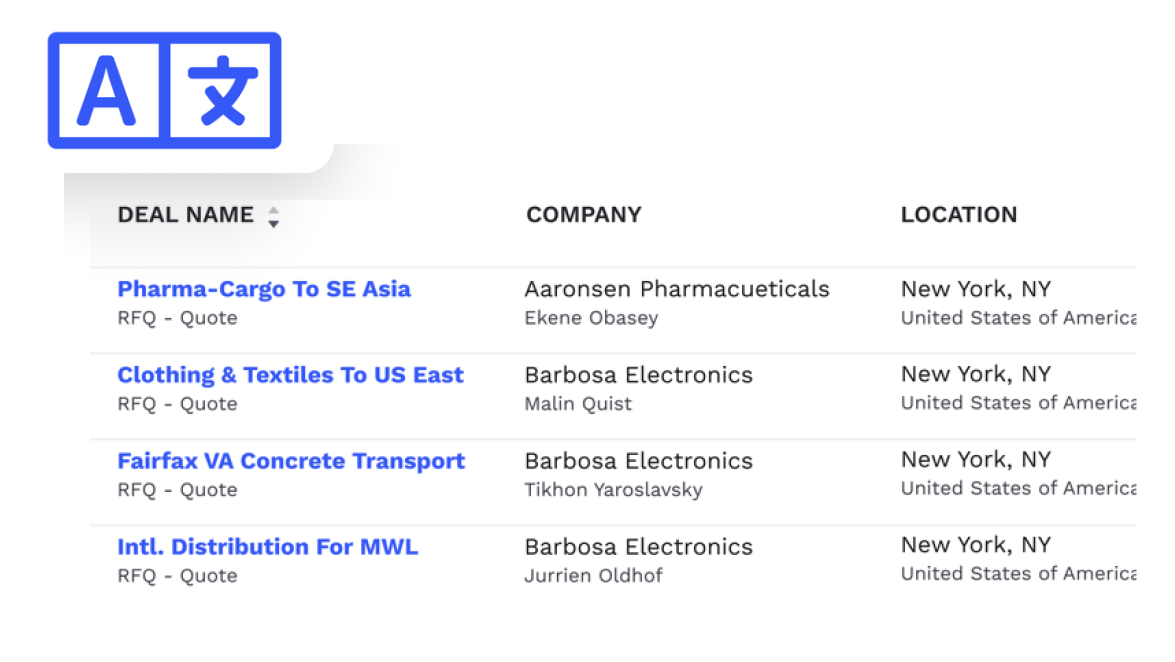Viewport: 1175px width, 662px height.
Task: Select contact Ekene Obasey
Action: point(591,318)
